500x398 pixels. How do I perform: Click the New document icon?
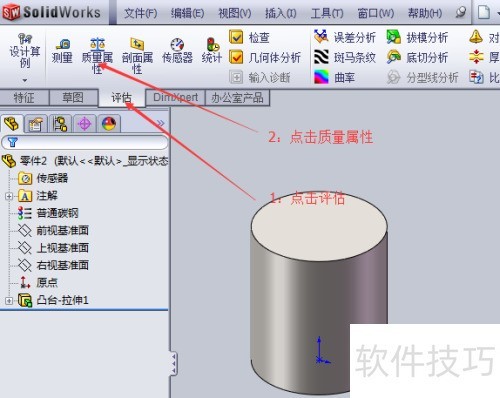[x=484, y=13]
